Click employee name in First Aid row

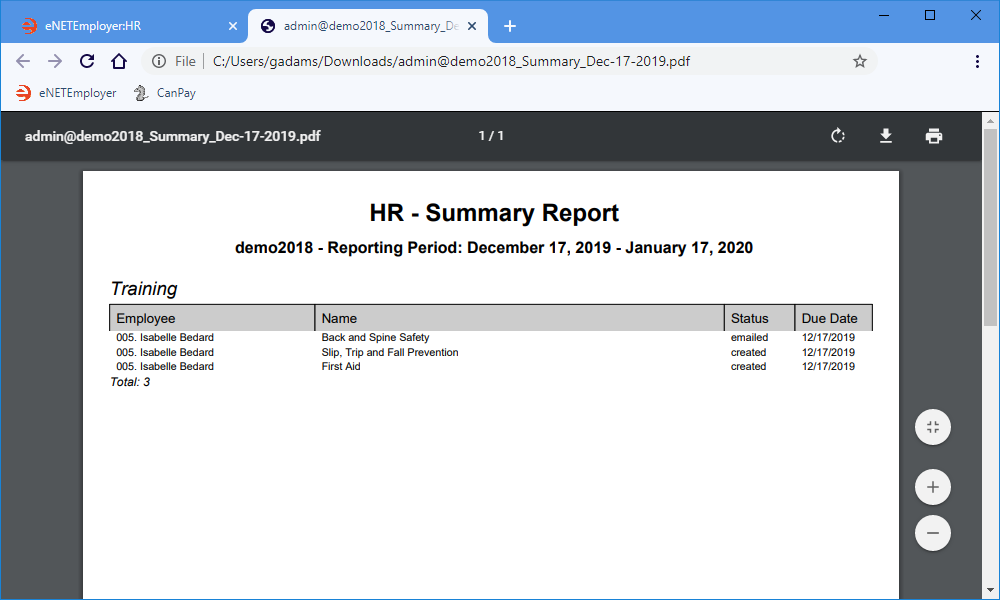[165, 367]
